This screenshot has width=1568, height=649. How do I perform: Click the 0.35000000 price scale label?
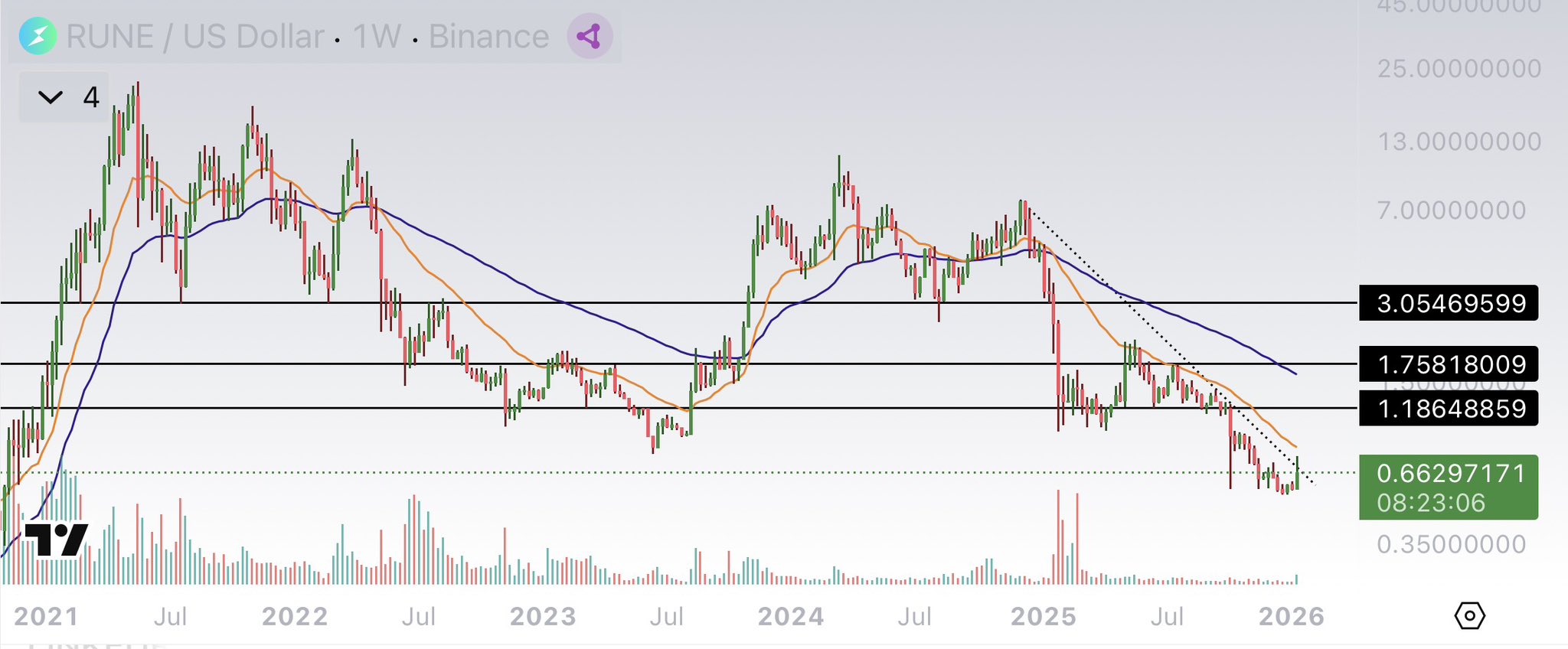click(x=1451, y=544)
